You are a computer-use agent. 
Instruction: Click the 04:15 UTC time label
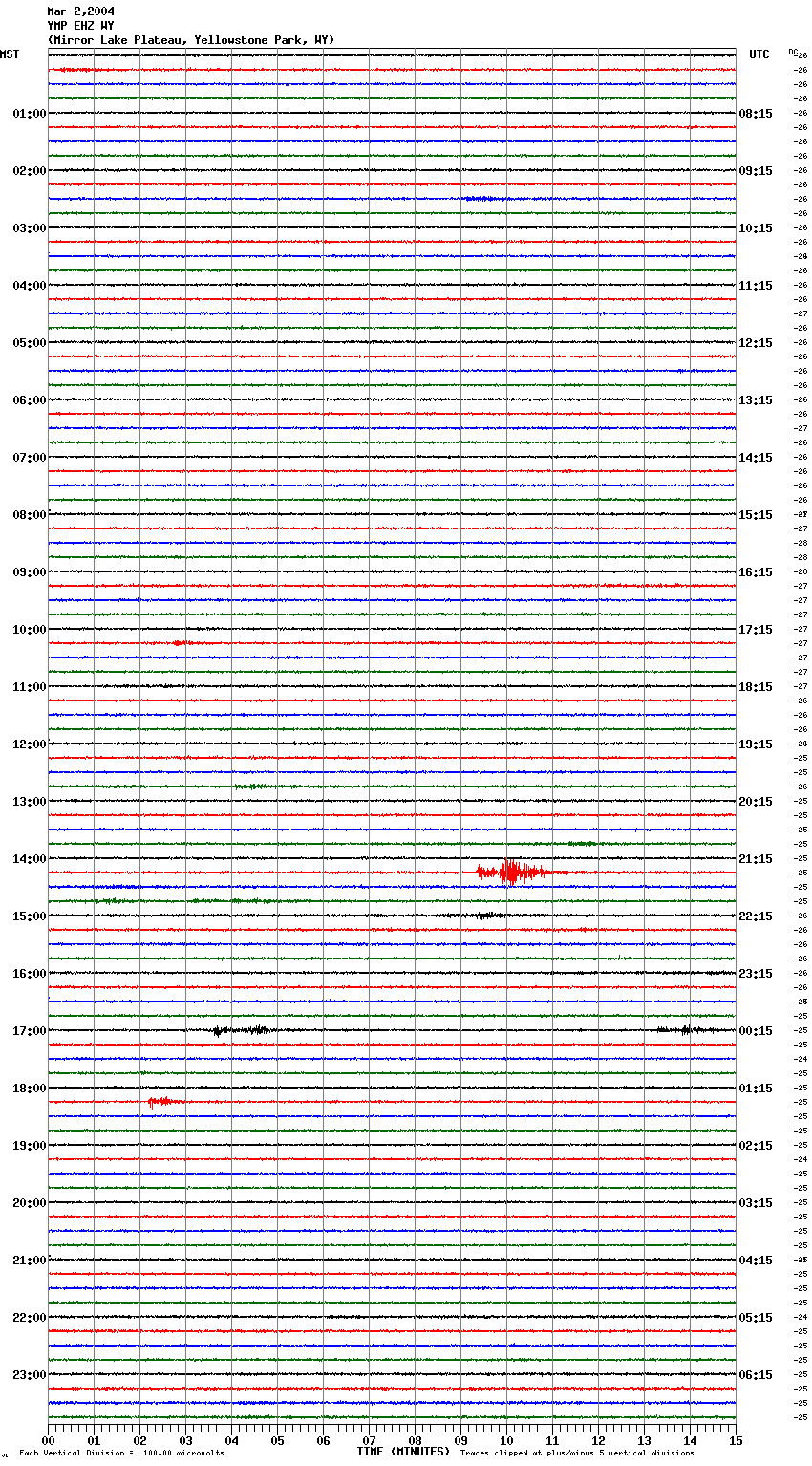(x=756, y=1261)
